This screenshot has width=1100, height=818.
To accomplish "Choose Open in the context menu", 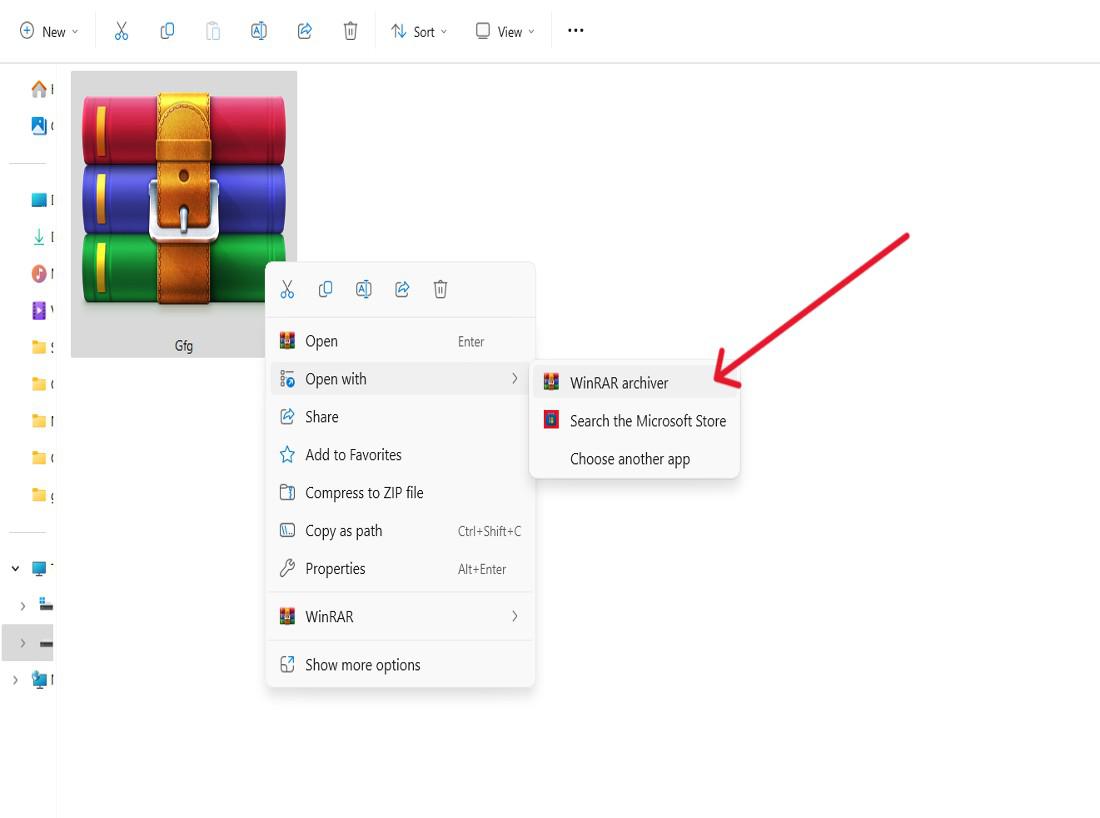I will (400, 341).
